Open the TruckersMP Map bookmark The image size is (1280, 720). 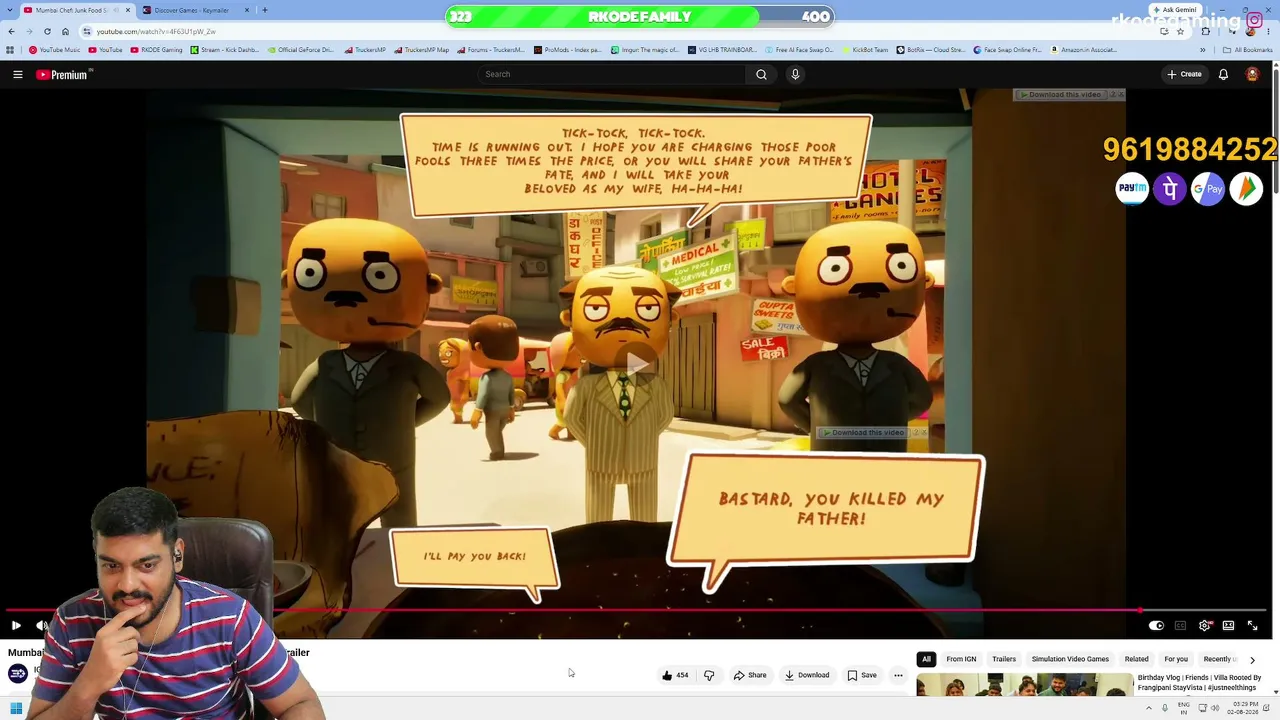[422, 50]
